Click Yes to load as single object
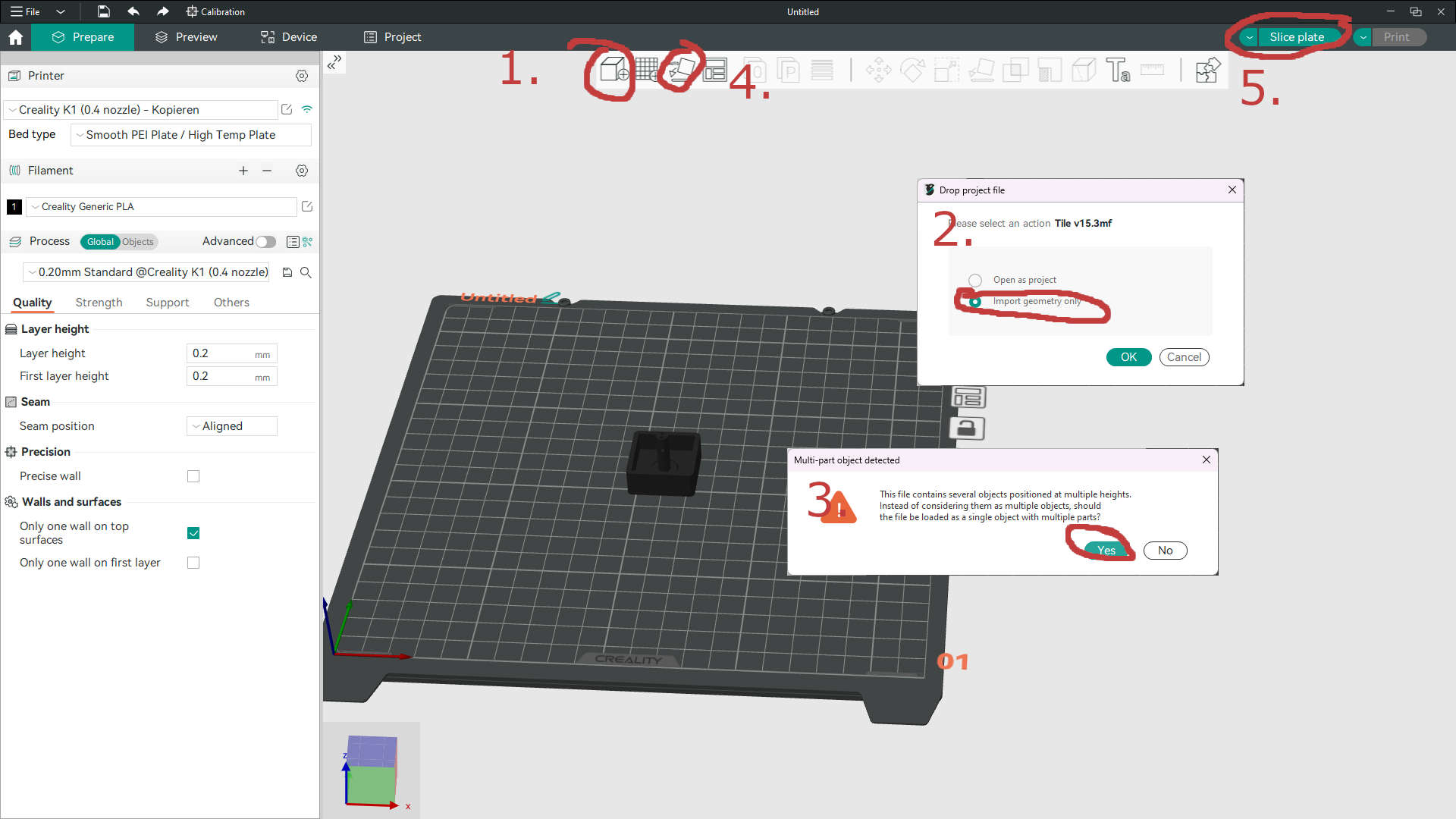The height and width of the screenshot is (819, 1456). point(1105,550)
